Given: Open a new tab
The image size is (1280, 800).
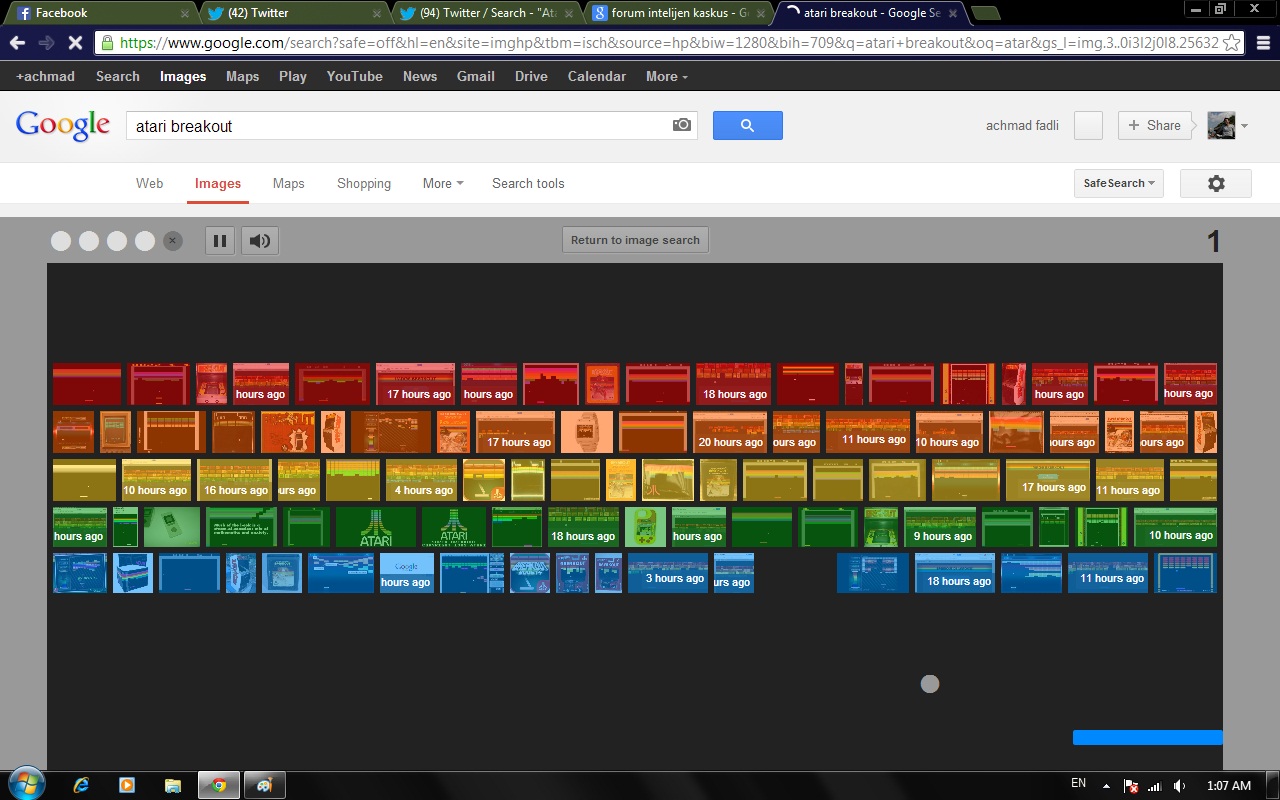Looking at the screenshot, I should 985,13.
